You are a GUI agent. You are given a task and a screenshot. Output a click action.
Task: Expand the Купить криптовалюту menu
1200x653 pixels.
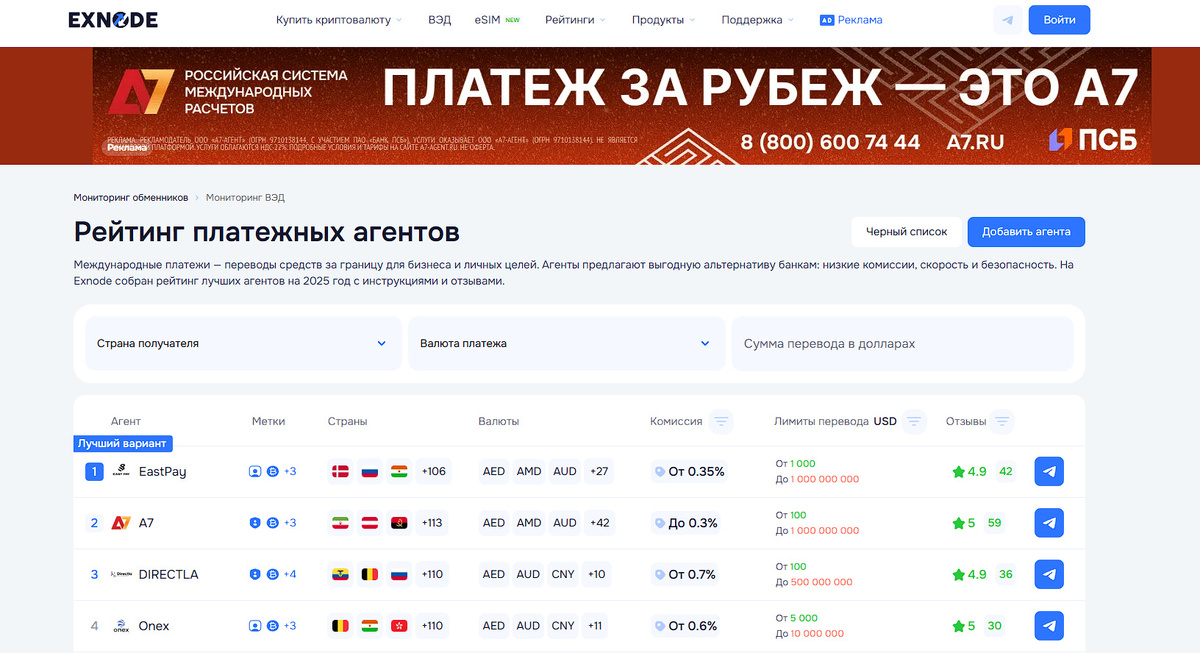339,20
